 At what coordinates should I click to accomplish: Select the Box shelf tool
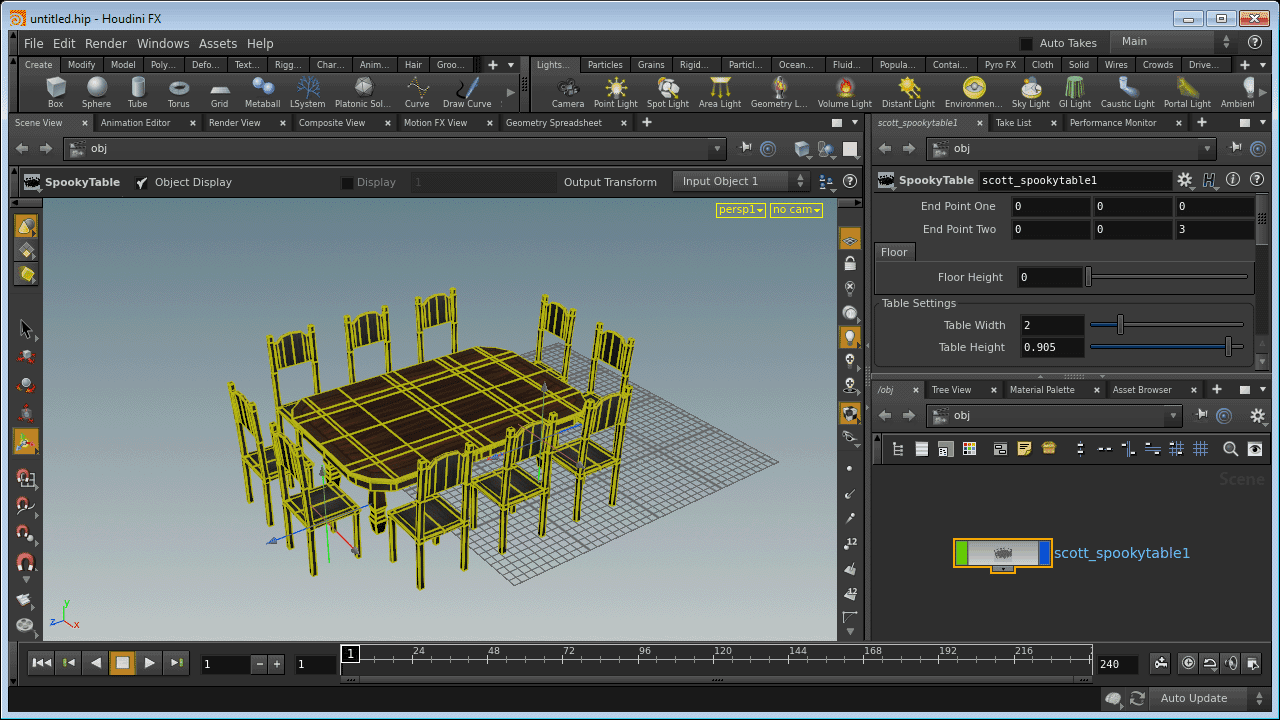click(x=55, y=92)
